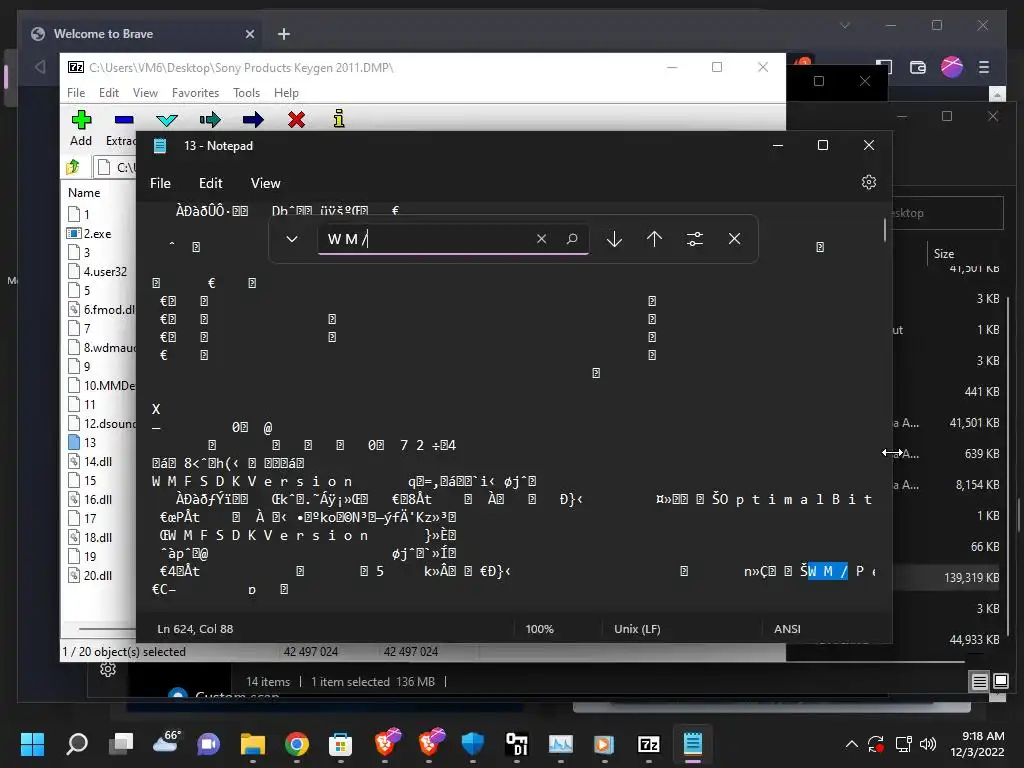Show hidden system tray icons

pyautogui.click(x=852, y=744)
